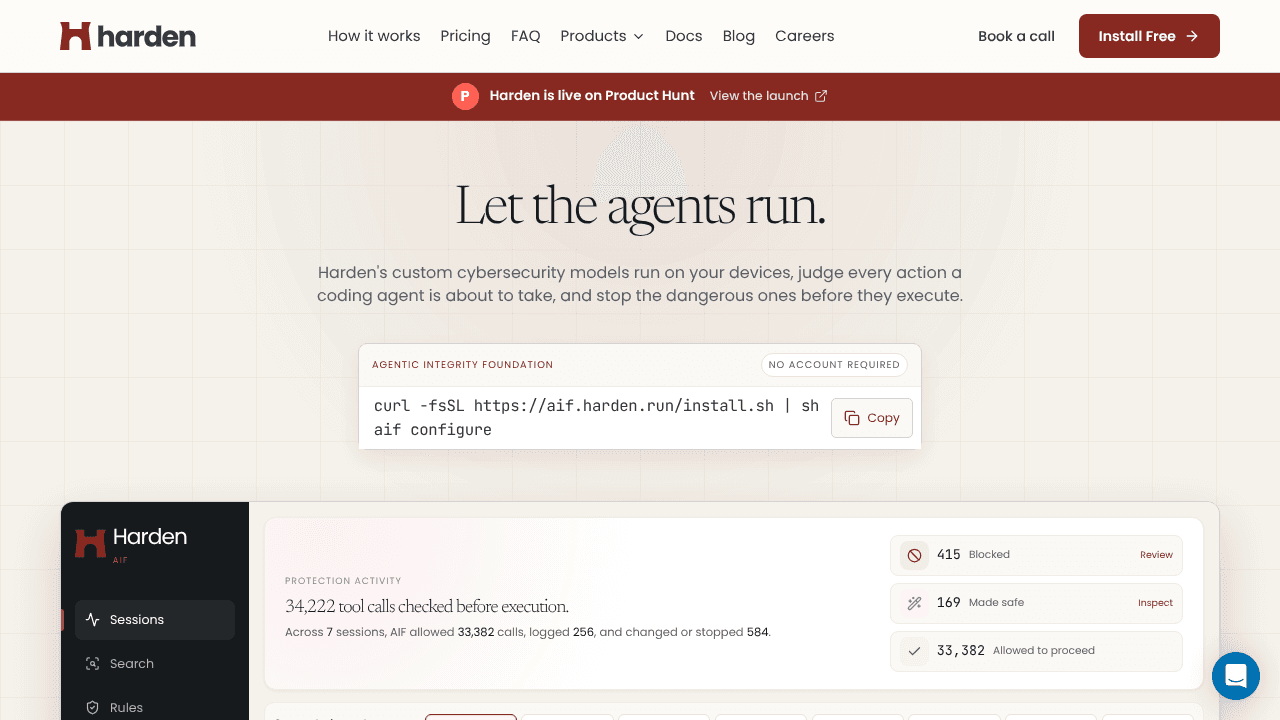Open the FAQ link

[x=525, y=36]
